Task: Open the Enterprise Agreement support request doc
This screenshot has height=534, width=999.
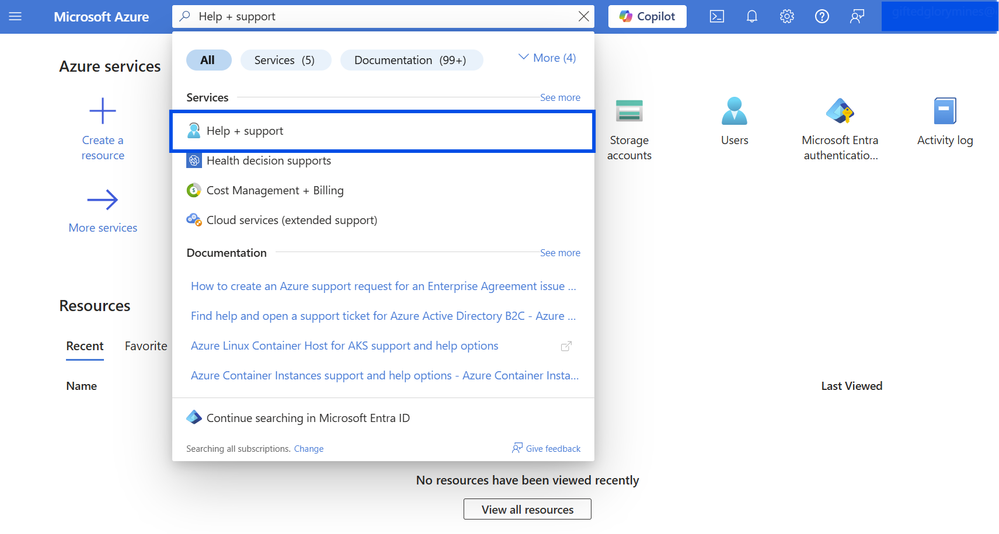Action: pyautogui.click(x=383, y=286)
